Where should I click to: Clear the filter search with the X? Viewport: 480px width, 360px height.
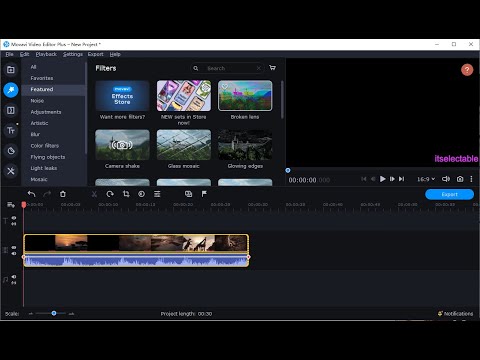pyautogui.click(x=259, y=68)
